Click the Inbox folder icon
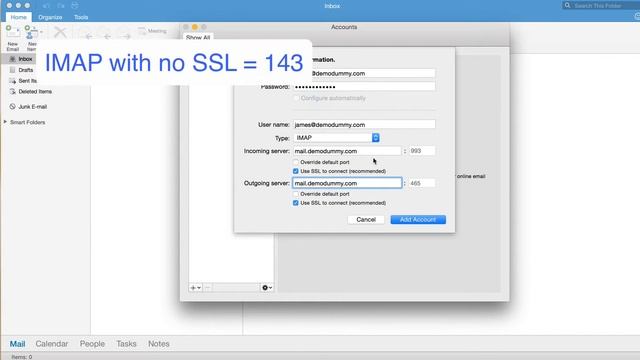Viewport: 640px width, 360px height. pyautogui.click(x=12, y=59)
